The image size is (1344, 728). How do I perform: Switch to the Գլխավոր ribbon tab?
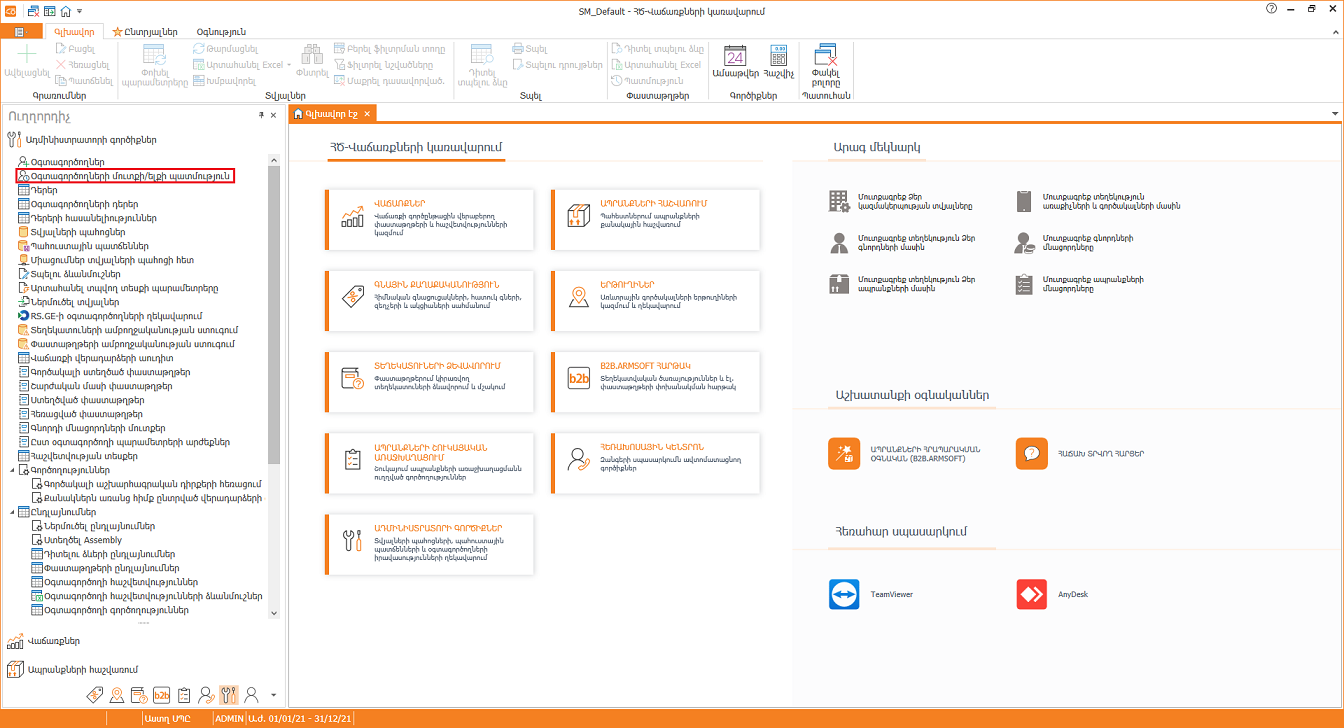click(74, 32)
